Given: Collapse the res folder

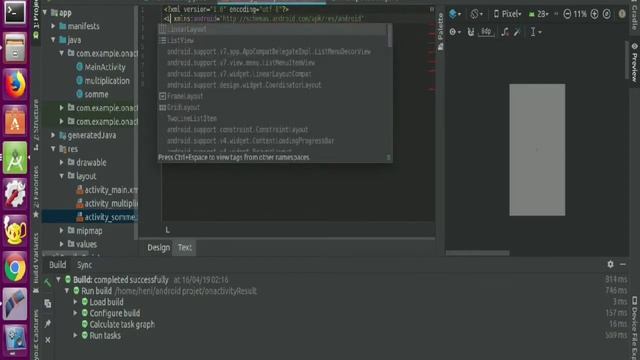Looking at the screenshot, I should pos(53,149).
